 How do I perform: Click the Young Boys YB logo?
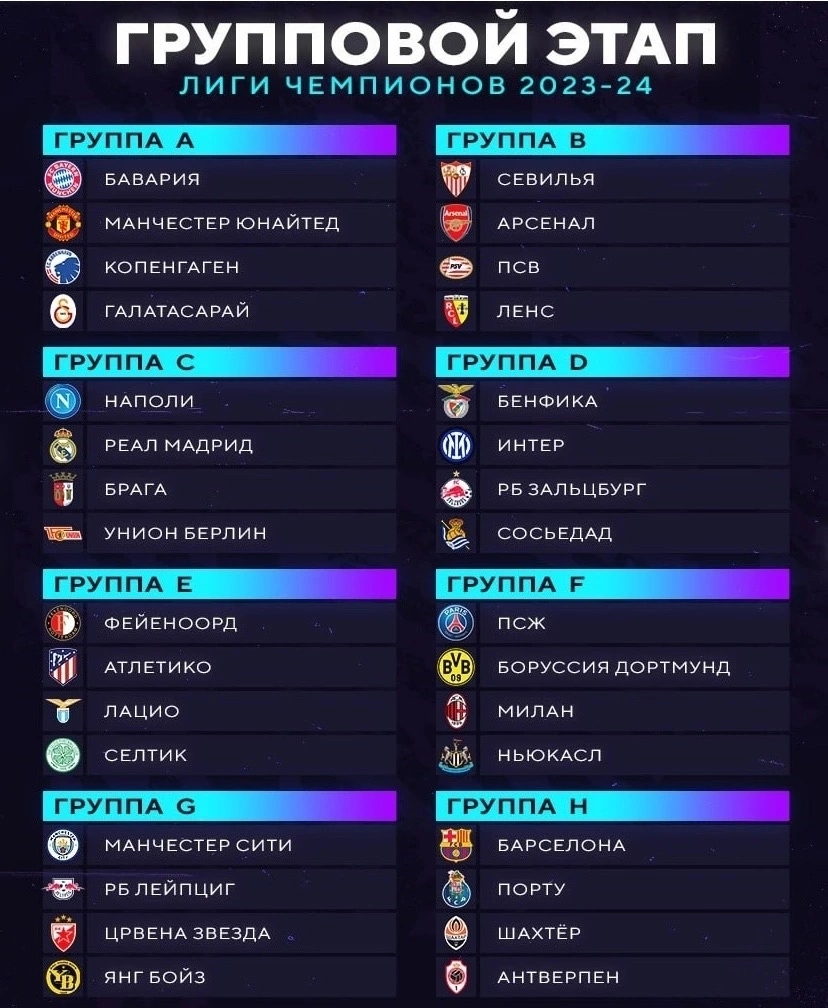click(63, 977)
